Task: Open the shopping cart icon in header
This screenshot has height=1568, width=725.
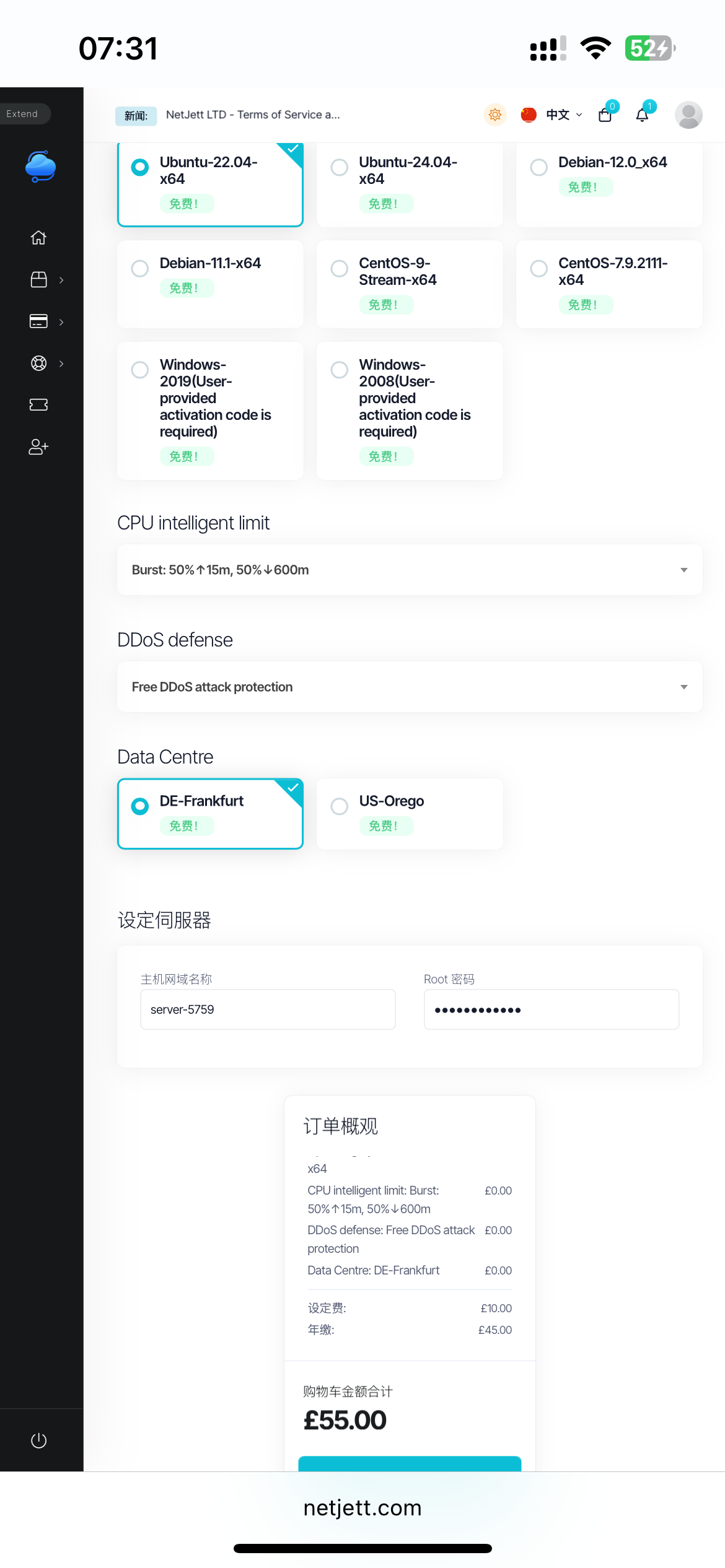Action: point(605,115)
